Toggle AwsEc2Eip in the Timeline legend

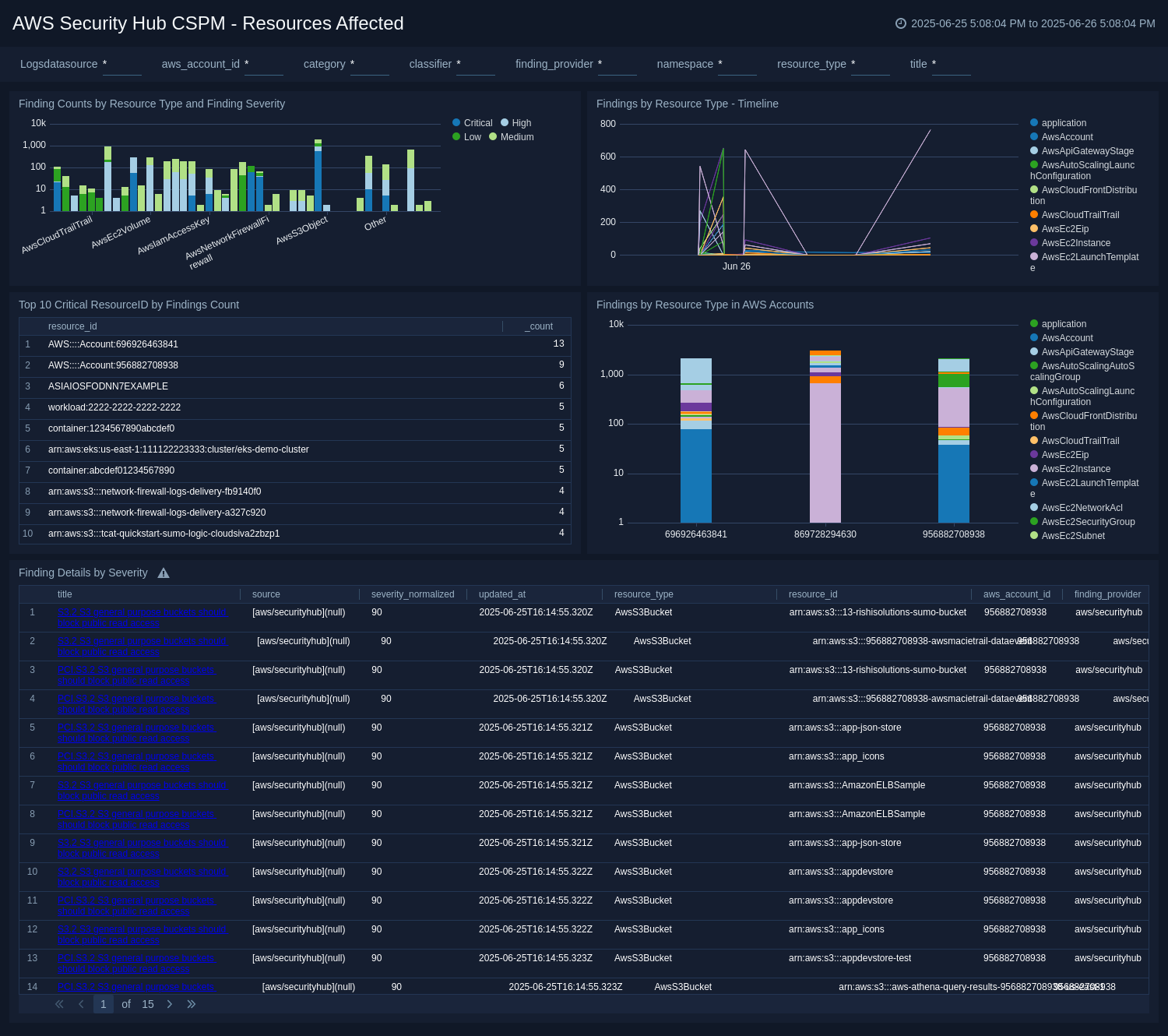coord(1059,229)
